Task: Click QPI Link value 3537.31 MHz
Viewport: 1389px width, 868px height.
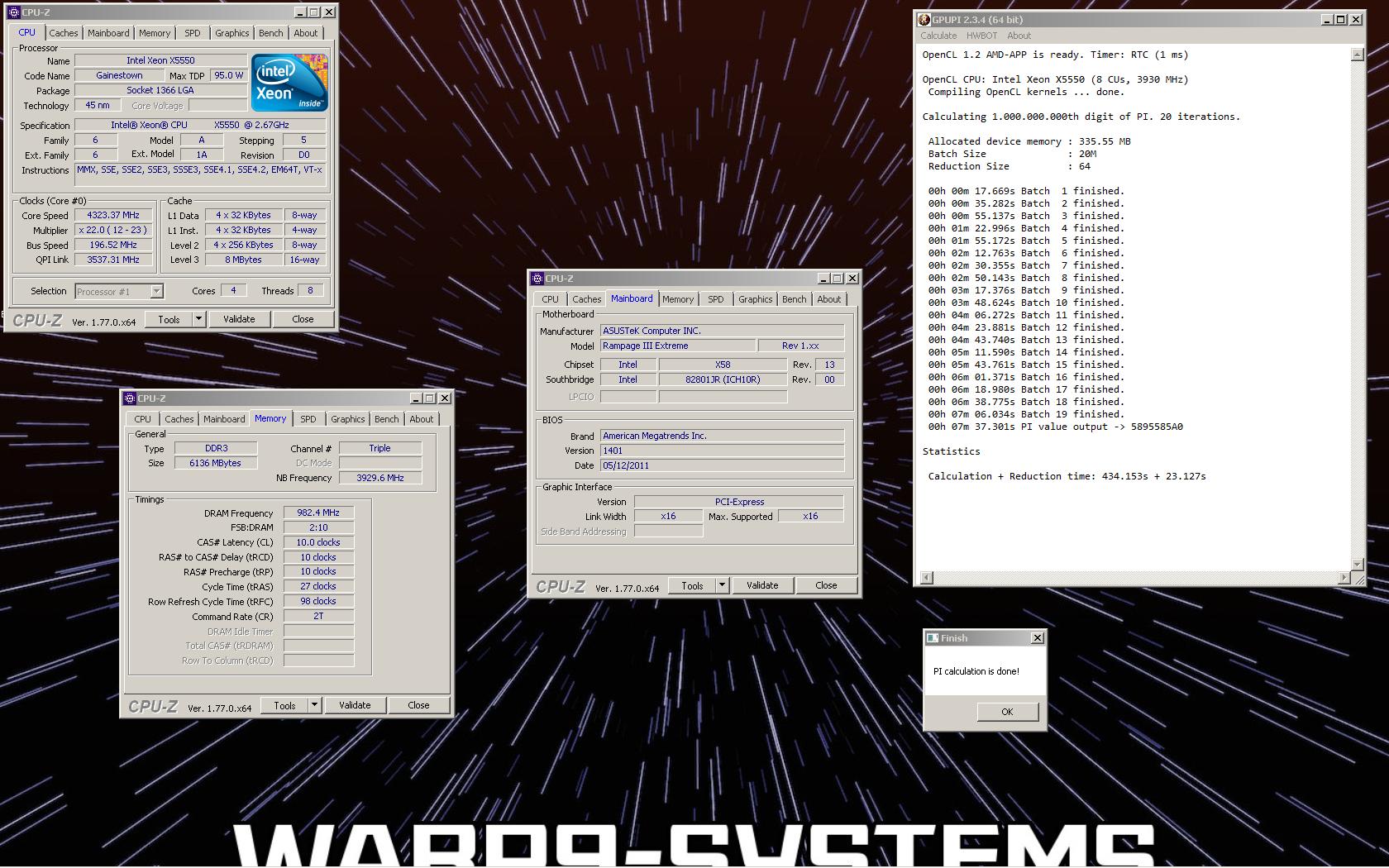Action: point(113,260)
